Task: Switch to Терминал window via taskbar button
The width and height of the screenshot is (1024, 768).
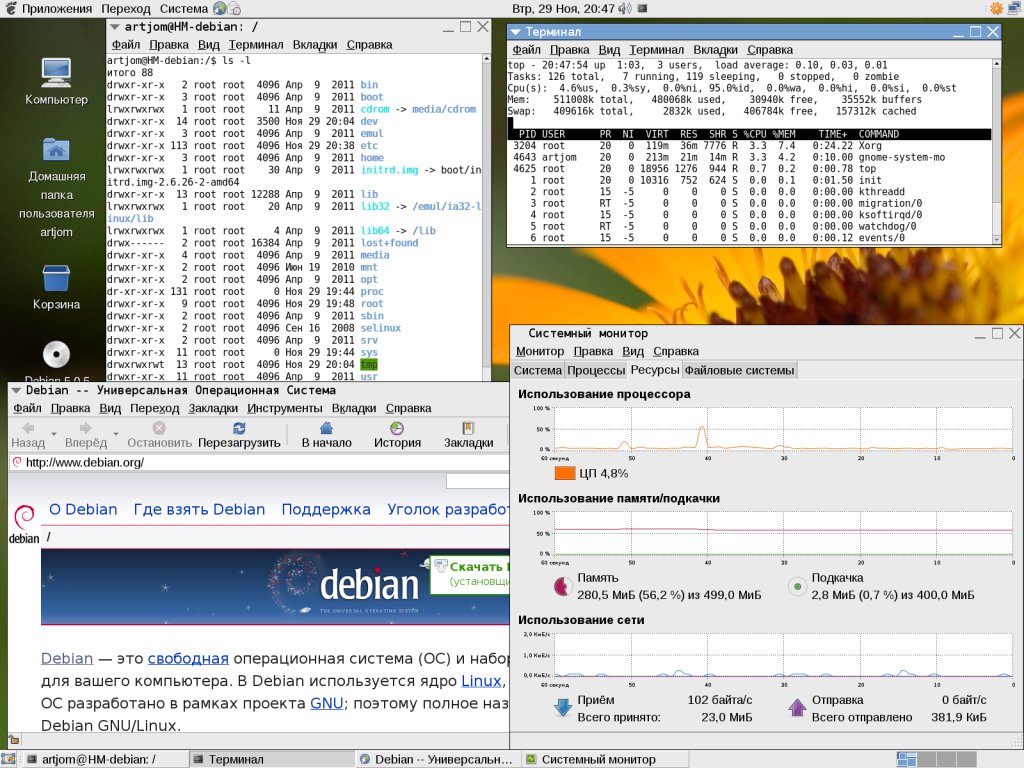Action: pos(270,759)
